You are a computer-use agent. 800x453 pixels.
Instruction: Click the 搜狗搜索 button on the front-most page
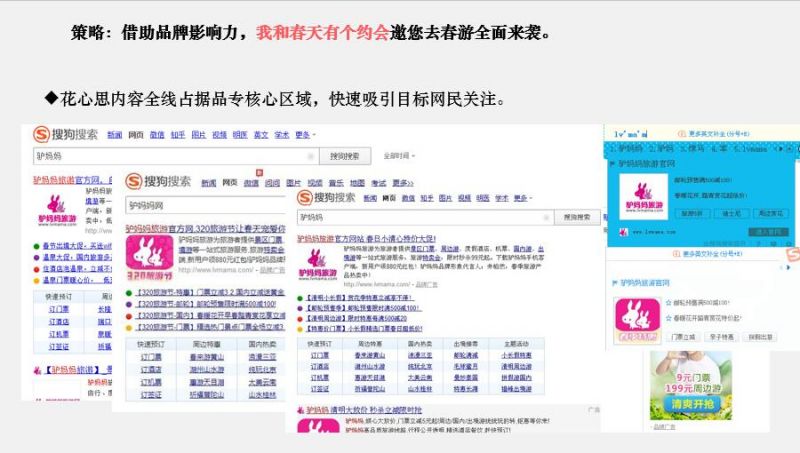point(577,217)
